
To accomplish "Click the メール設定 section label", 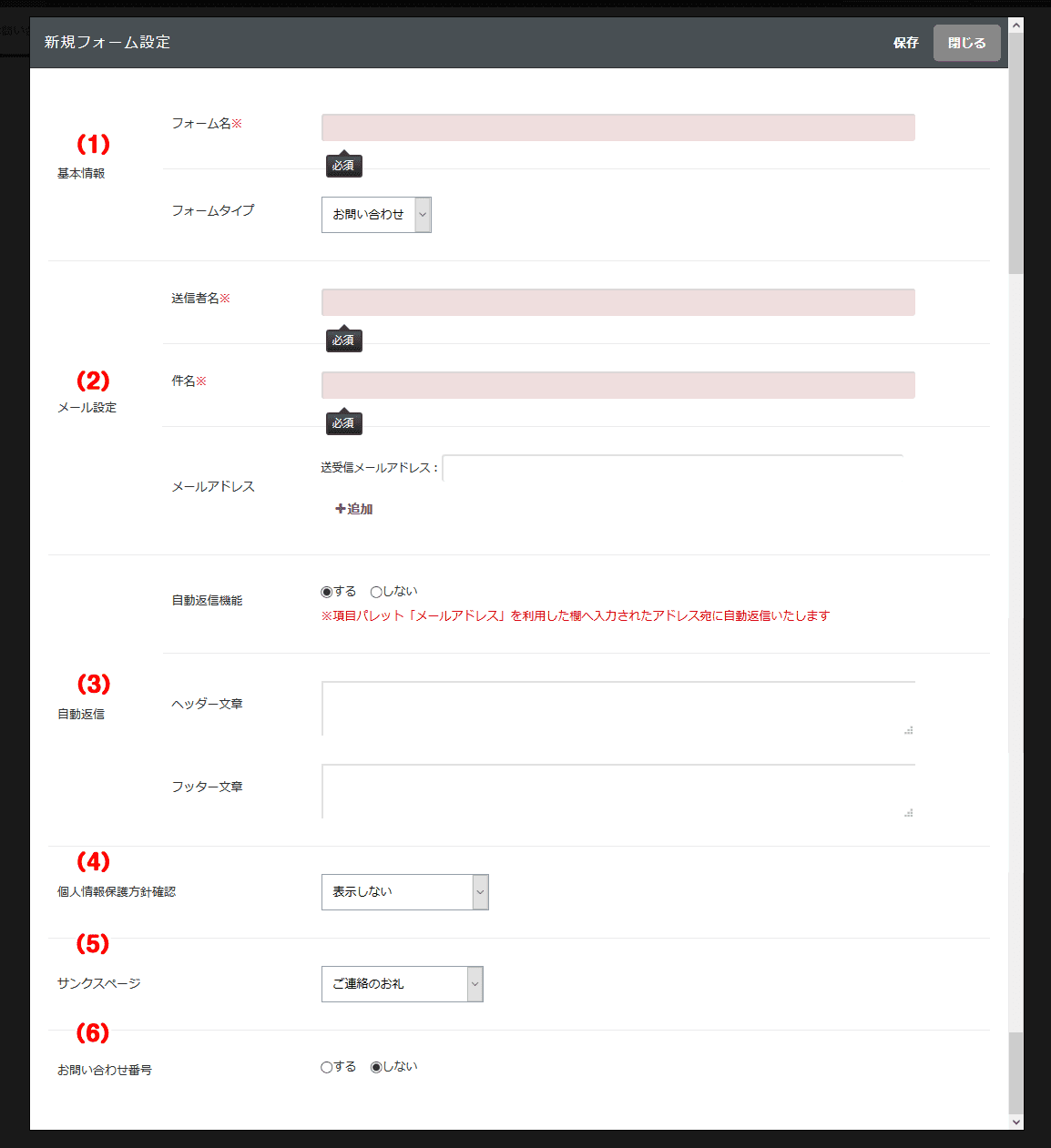I will click(x=87, y=408).
